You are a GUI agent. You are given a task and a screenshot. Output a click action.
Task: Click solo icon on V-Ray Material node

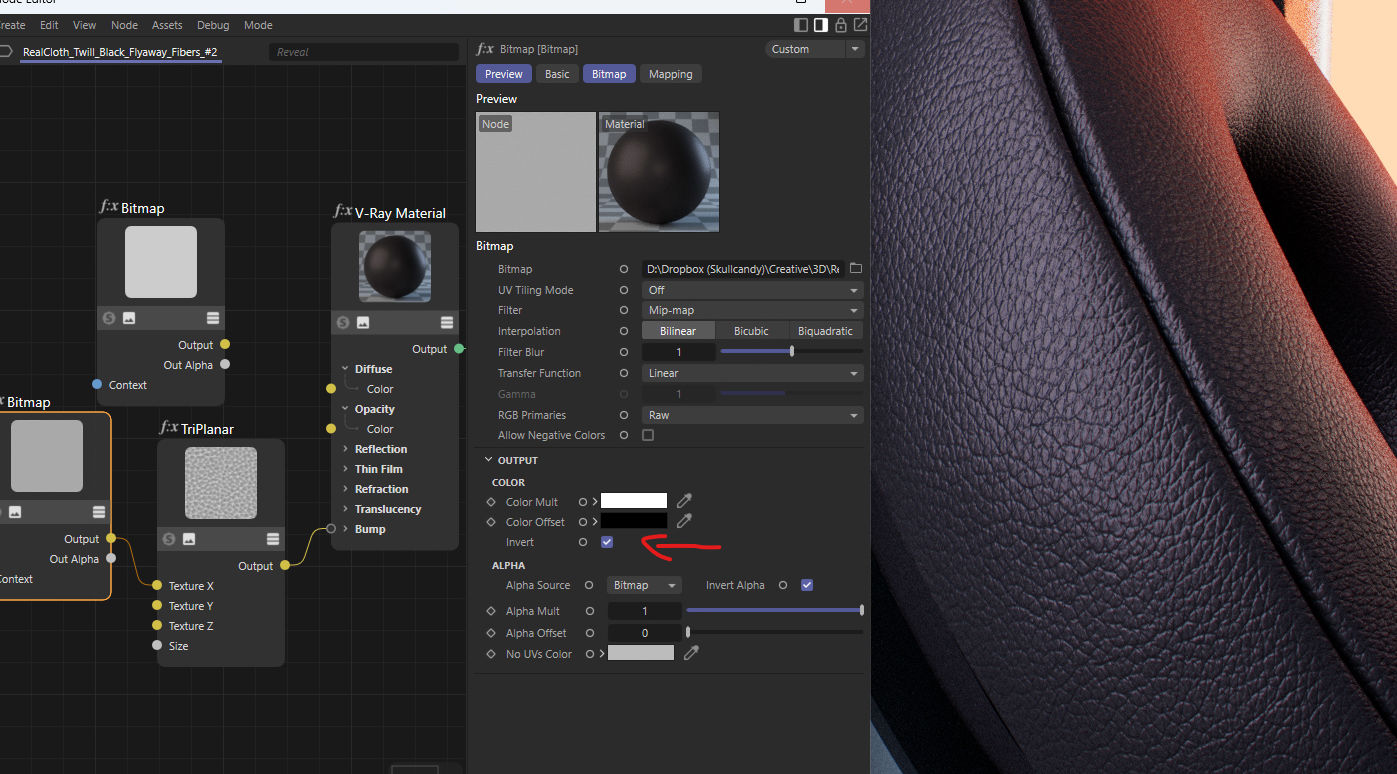click(x=343, y=322)
